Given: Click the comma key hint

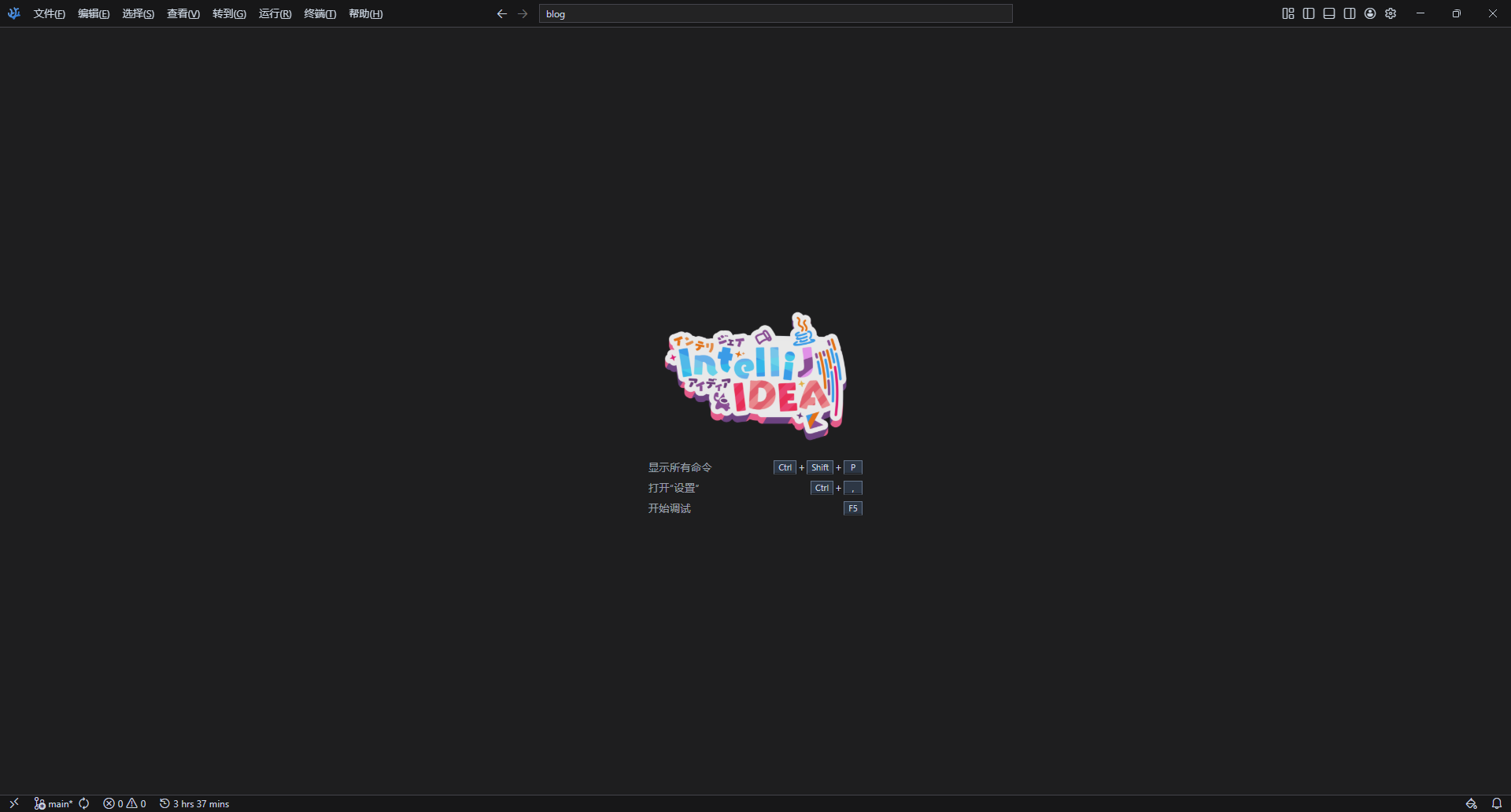Looking at the screenshot, I should click(853, 488).
